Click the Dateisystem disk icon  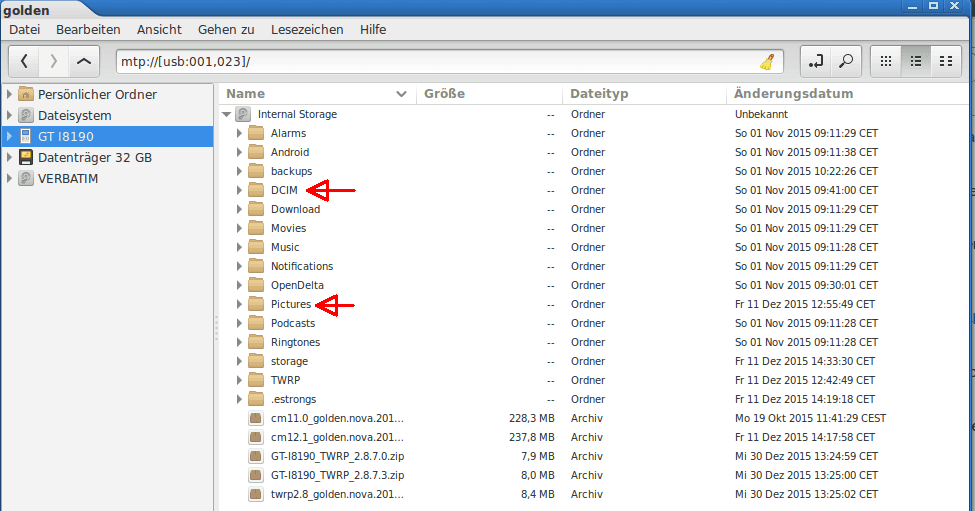[x=25, y=115]
